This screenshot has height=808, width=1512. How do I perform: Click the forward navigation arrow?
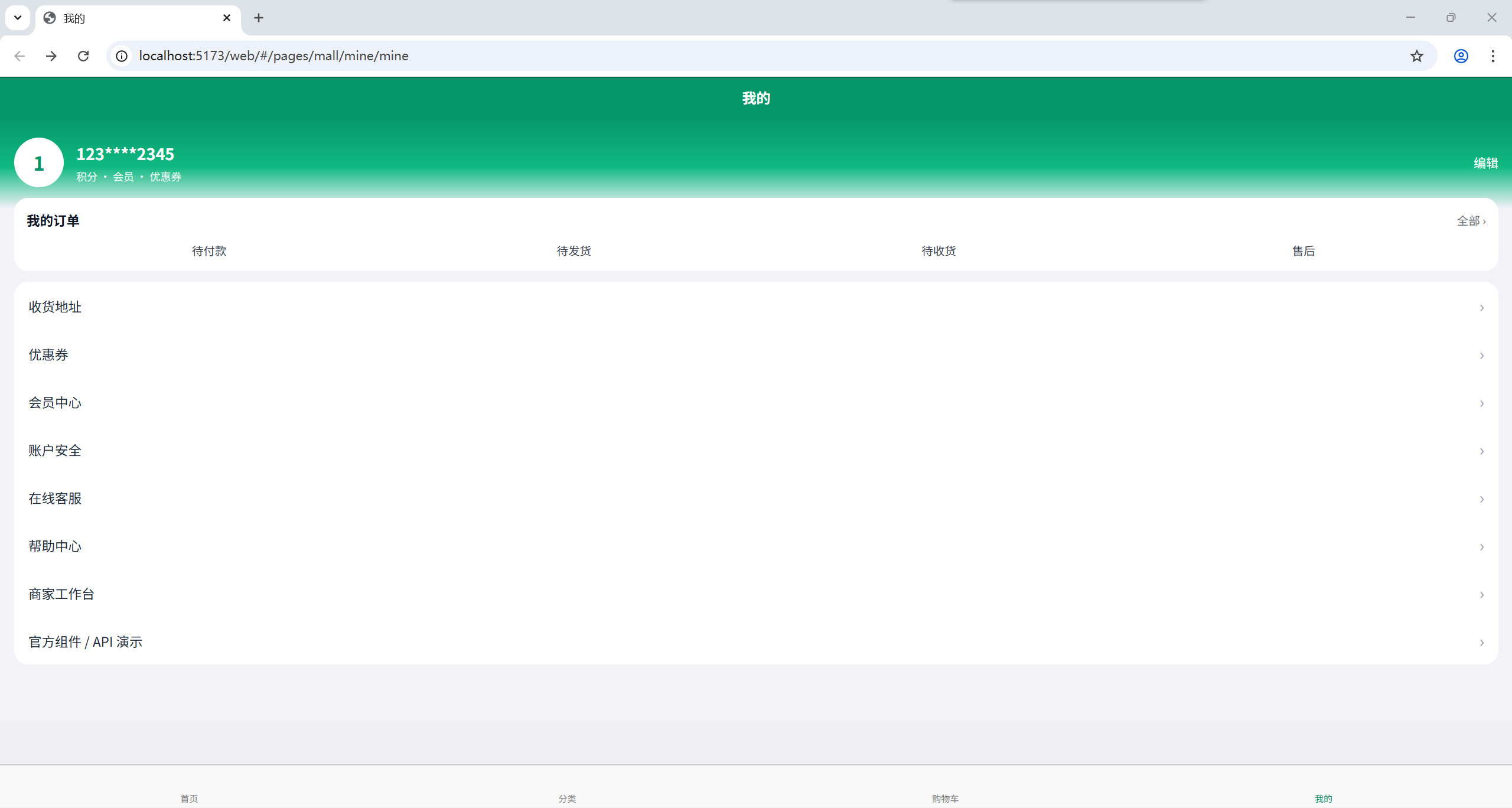[x=51, y=56]
